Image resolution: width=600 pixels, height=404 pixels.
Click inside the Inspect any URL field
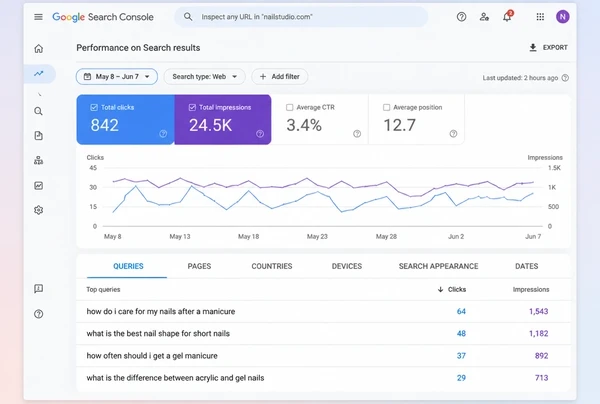301,17
